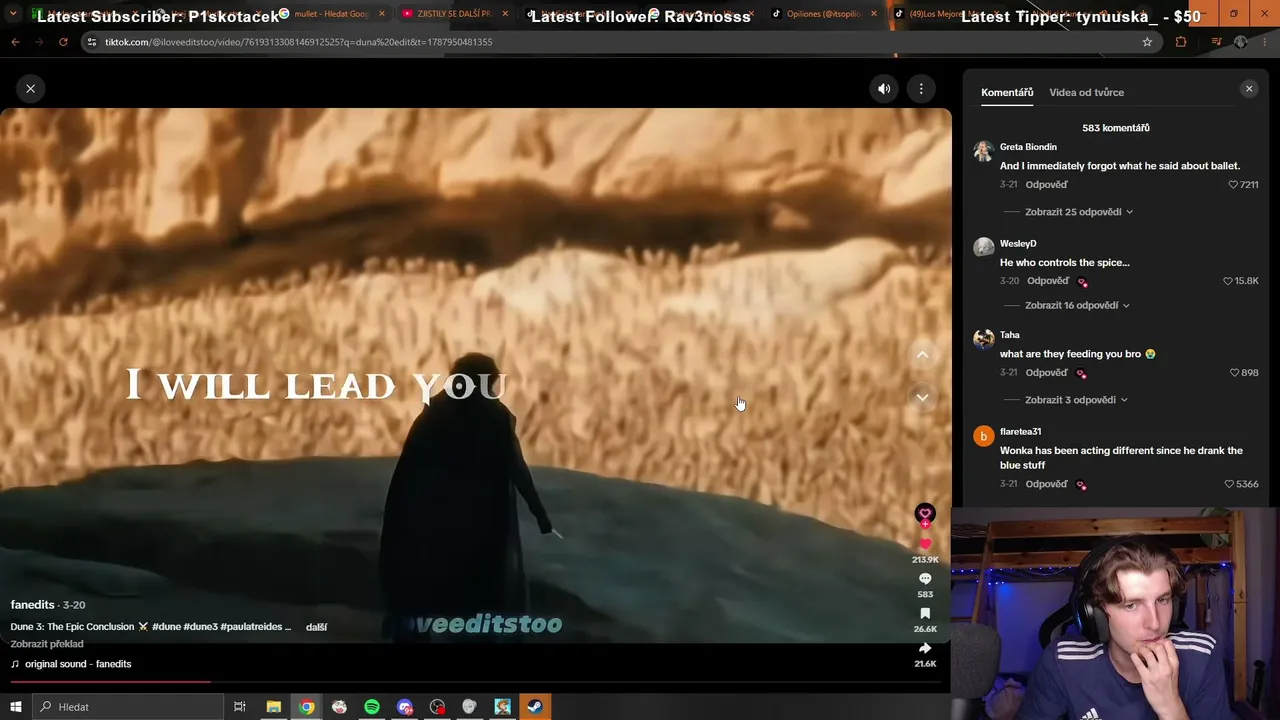Expand 25 replies under Greta Biondin's comment
Screen dimensions: 1280x720
click(x=1079, y=212)
